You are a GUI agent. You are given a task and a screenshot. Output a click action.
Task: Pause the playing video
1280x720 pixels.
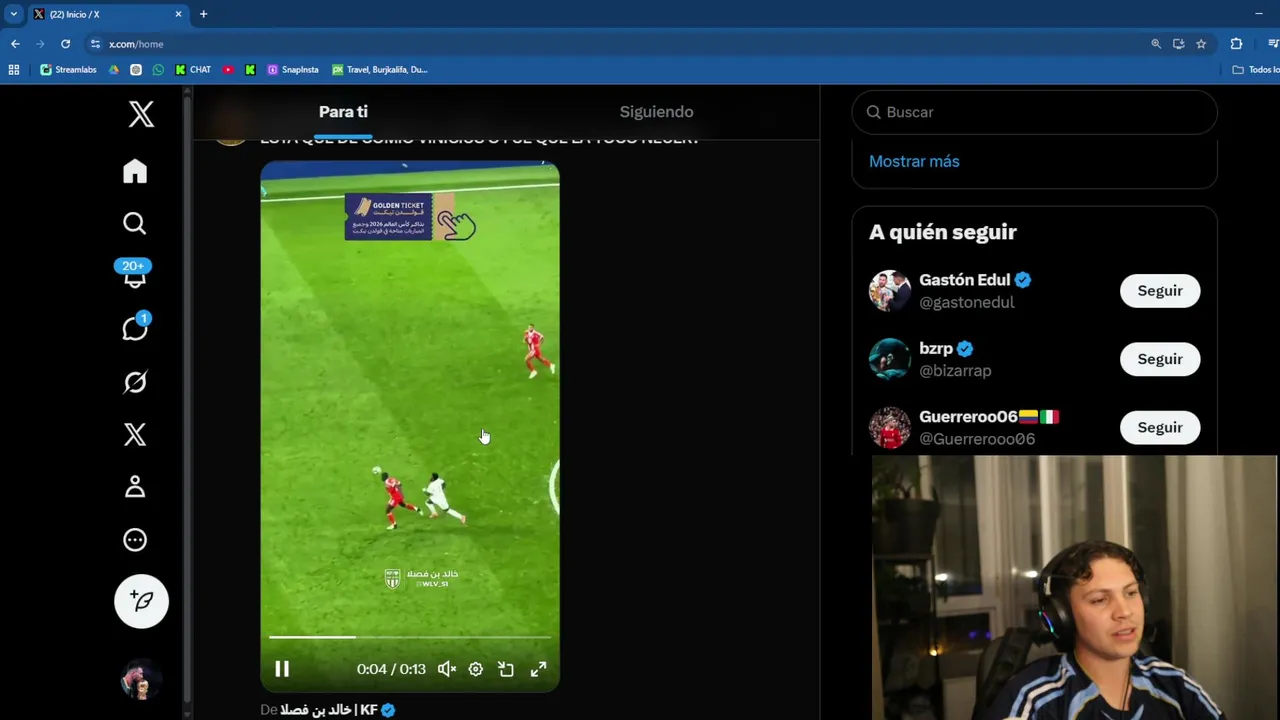[x=282, y=669]
